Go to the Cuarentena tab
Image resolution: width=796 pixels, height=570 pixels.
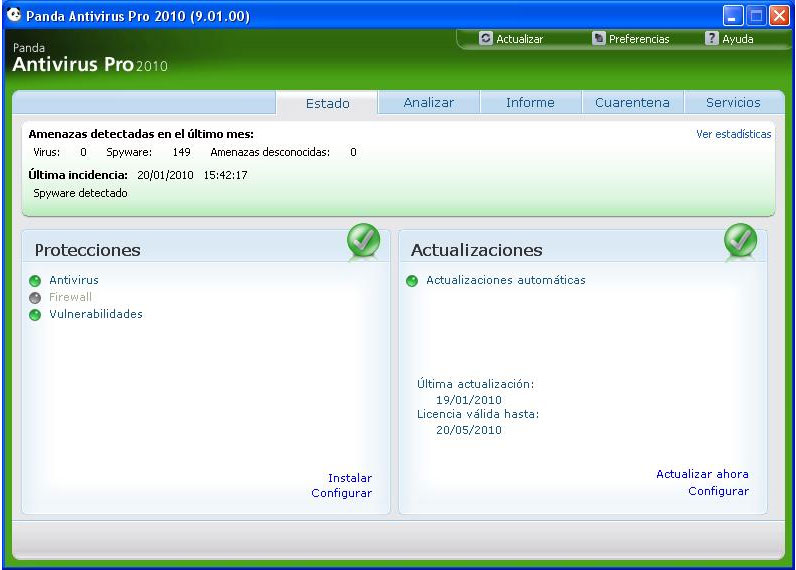(x=632, y=103)
